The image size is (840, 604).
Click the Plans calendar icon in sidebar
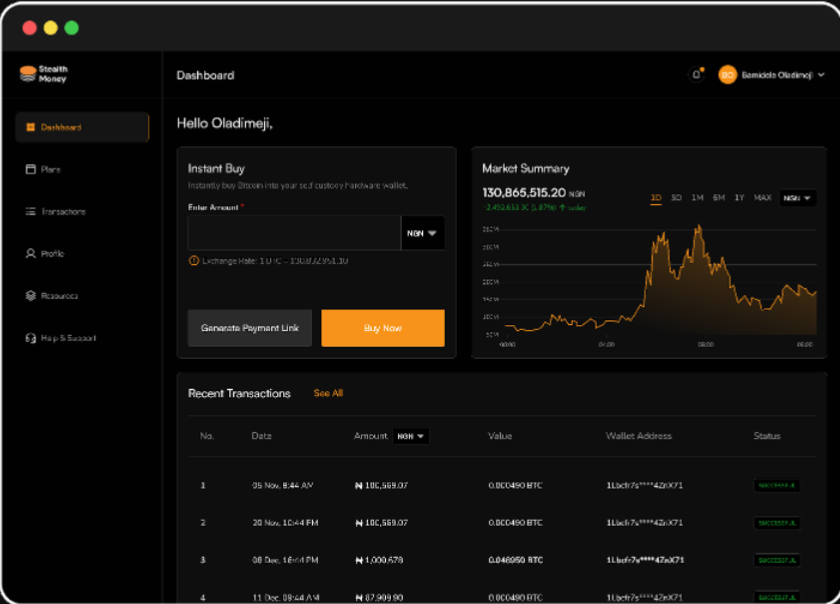[30, 170]
